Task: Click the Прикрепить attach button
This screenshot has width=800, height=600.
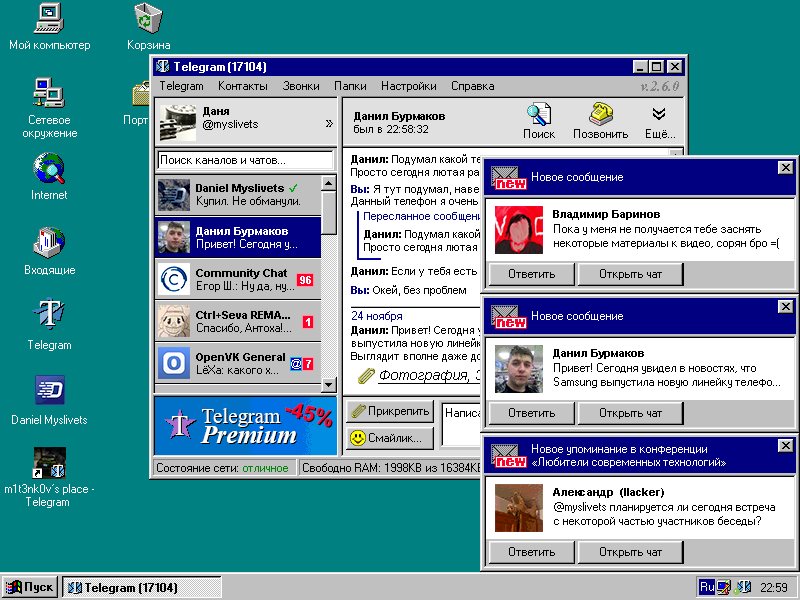Action: click(390, 411)
